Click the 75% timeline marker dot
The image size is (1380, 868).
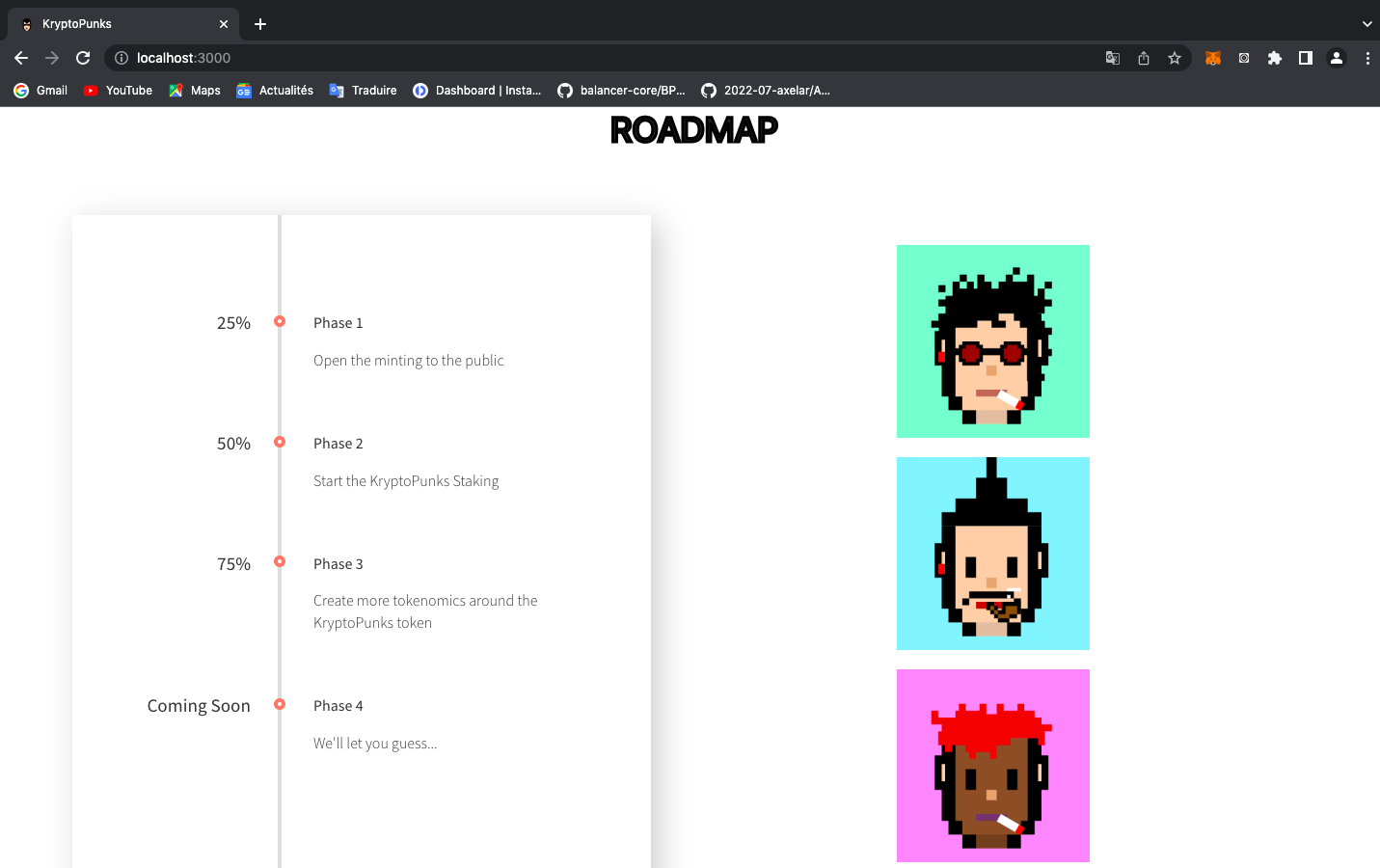(280, 561)
